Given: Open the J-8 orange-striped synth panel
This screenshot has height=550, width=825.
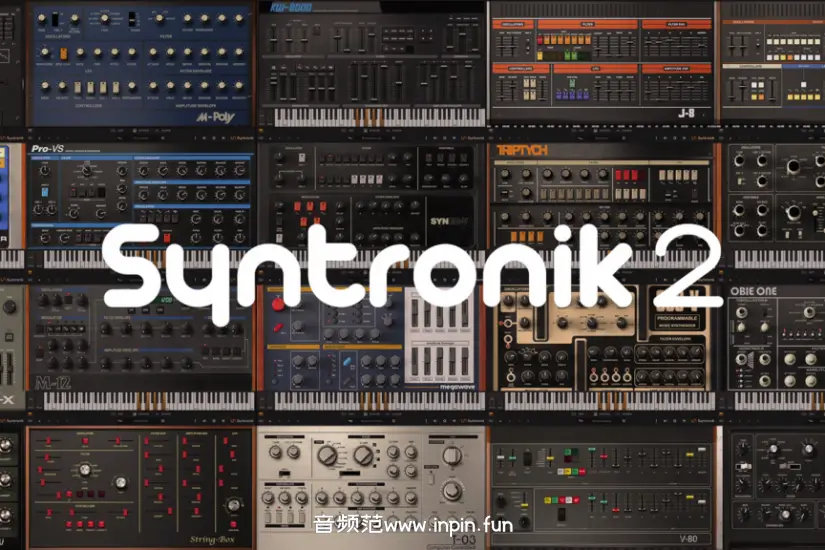Looking at the screenshot, I should [x=601, y=62].
